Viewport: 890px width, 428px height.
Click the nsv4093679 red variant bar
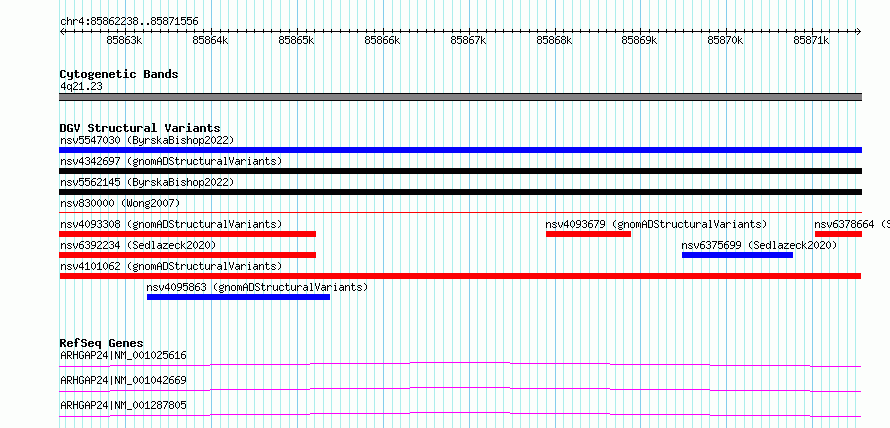coord(588,234)
